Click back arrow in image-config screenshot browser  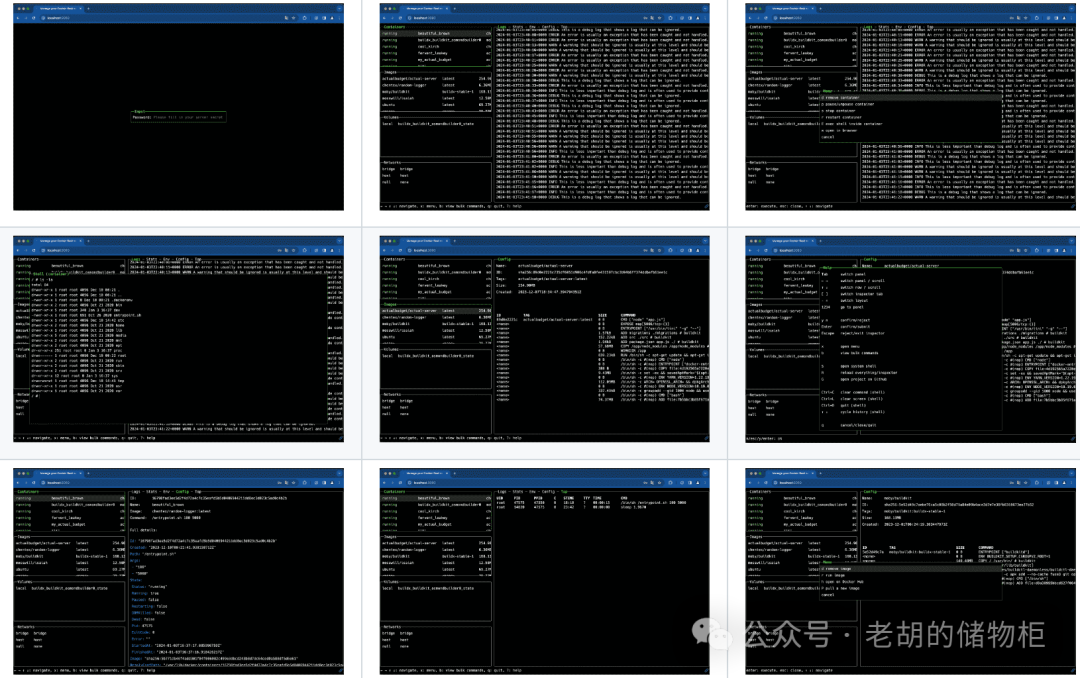385,250
